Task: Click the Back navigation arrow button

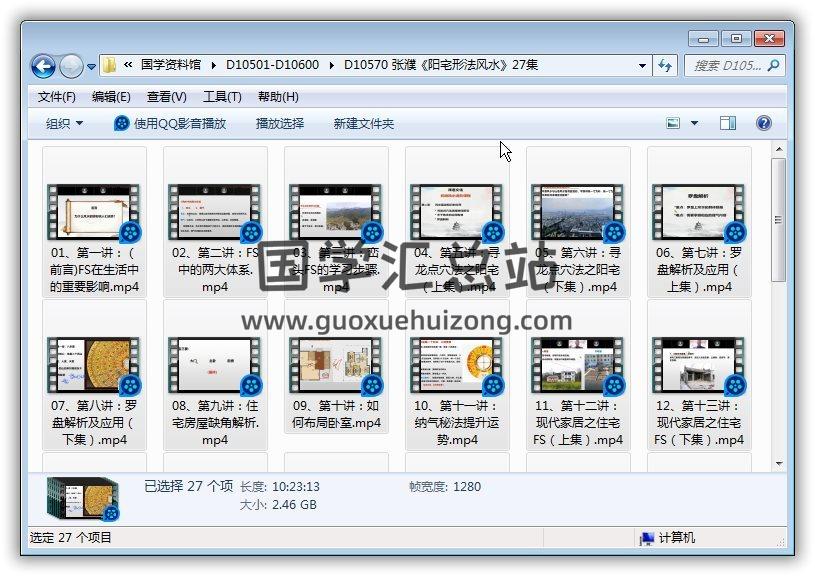Action: pos(43,66)
